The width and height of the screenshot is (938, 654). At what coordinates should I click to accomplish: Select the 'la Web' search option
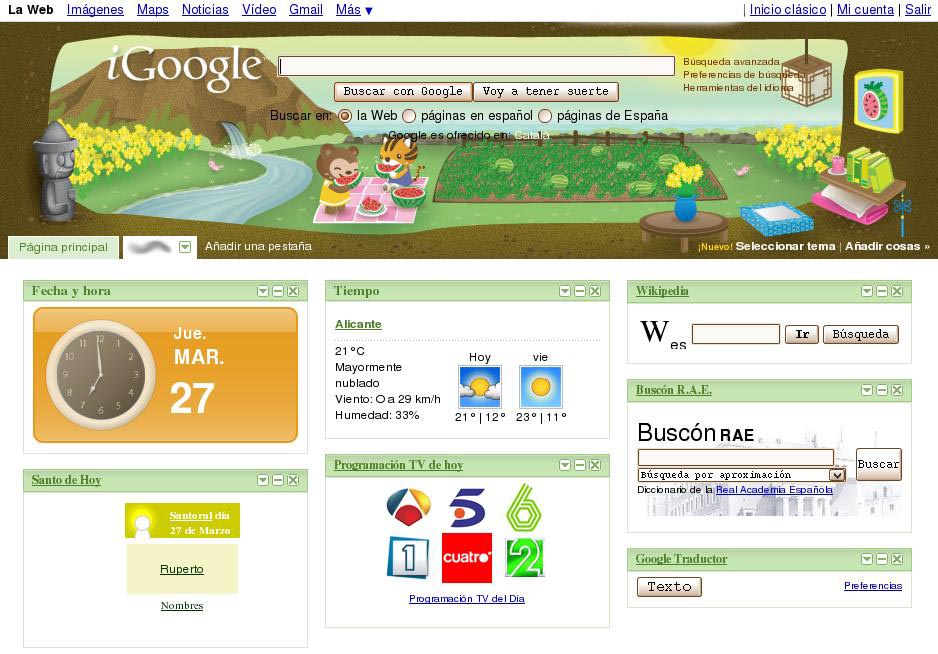click(x=345, y=116)
